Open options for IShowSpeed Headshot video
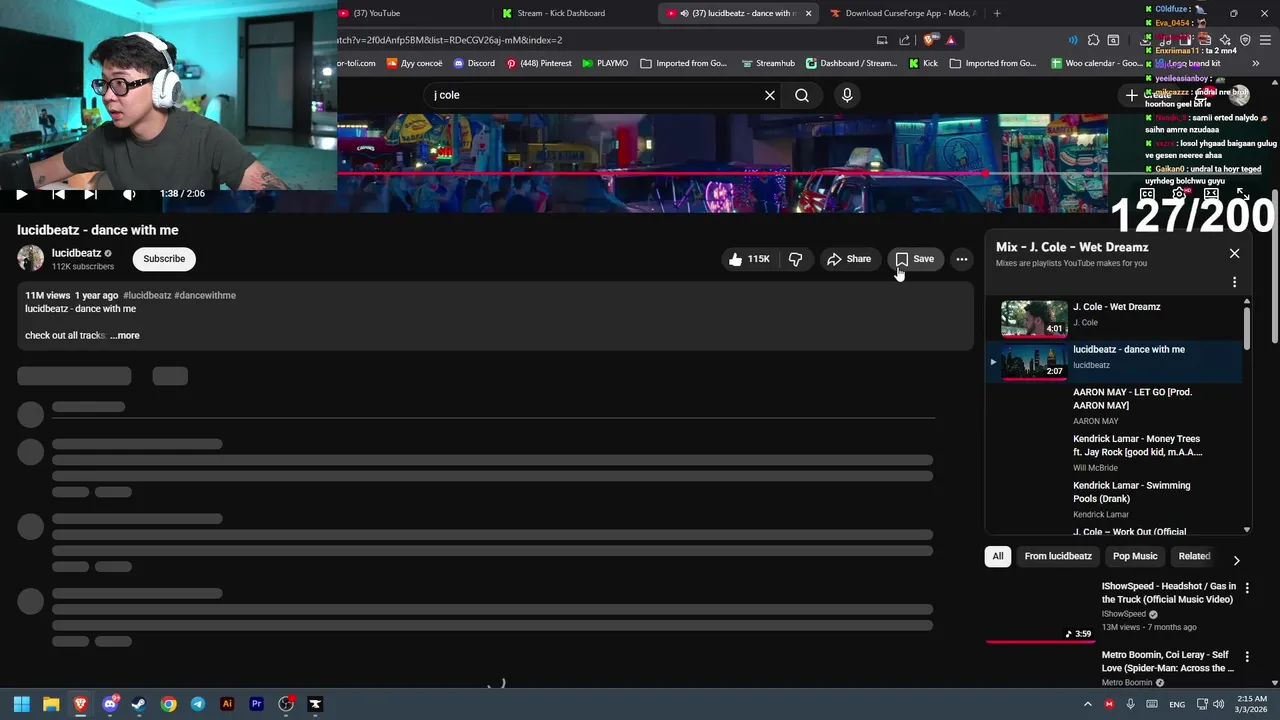The width and height of the screenshot is (1280, 720). point(1247,588)
